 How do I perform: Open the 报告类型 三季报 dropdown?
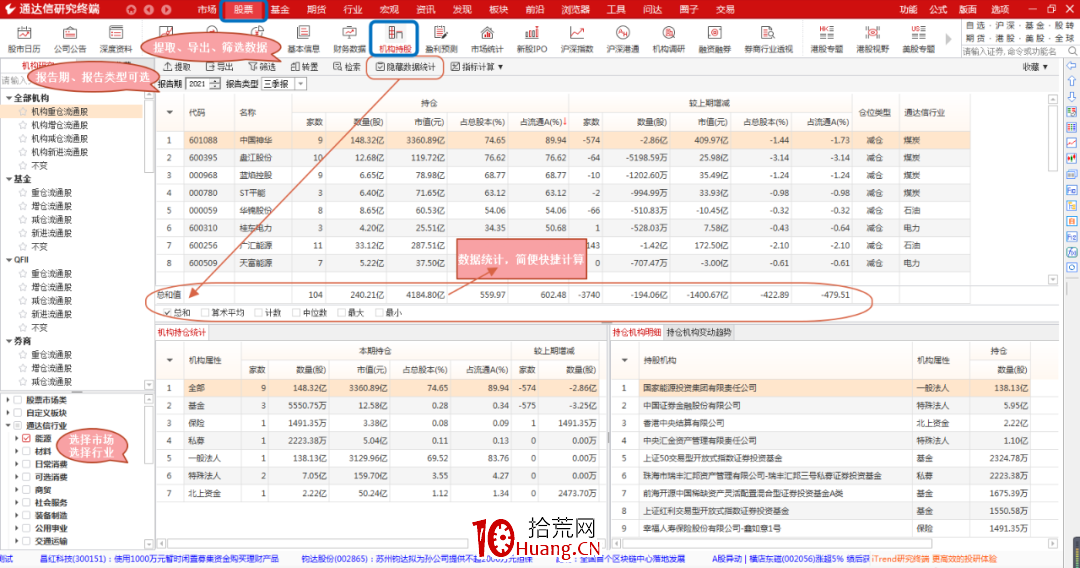(301, 84)
